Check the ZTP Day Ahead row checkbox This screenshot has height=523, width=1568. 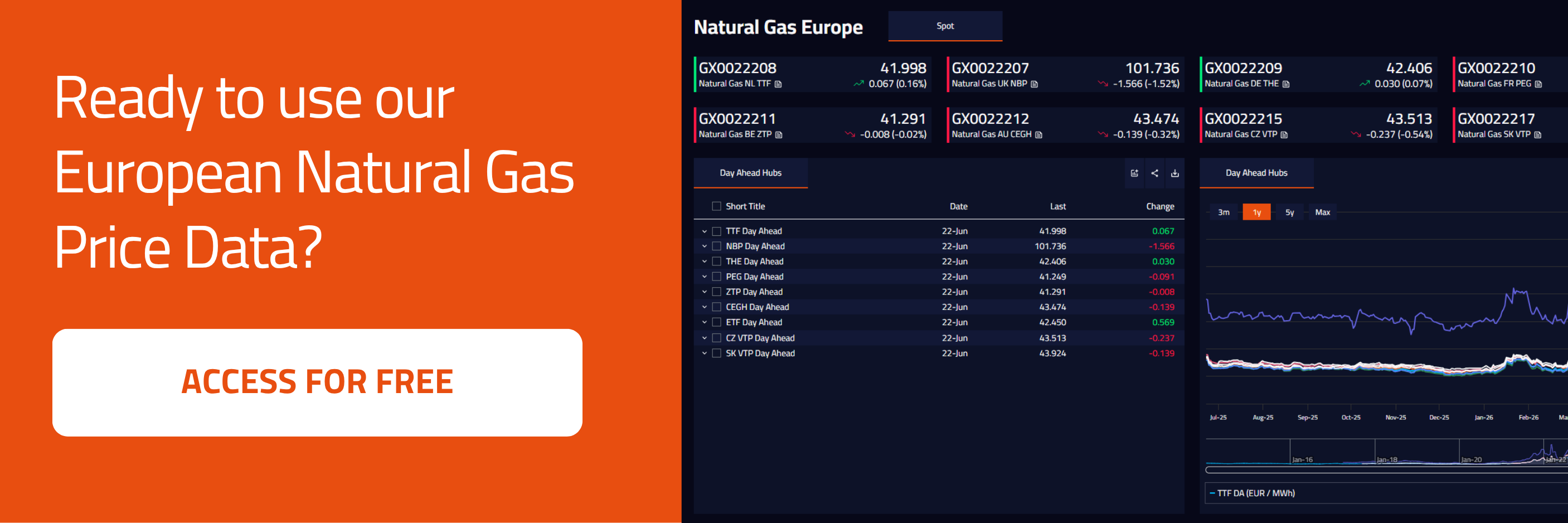(x=716, y=292)
